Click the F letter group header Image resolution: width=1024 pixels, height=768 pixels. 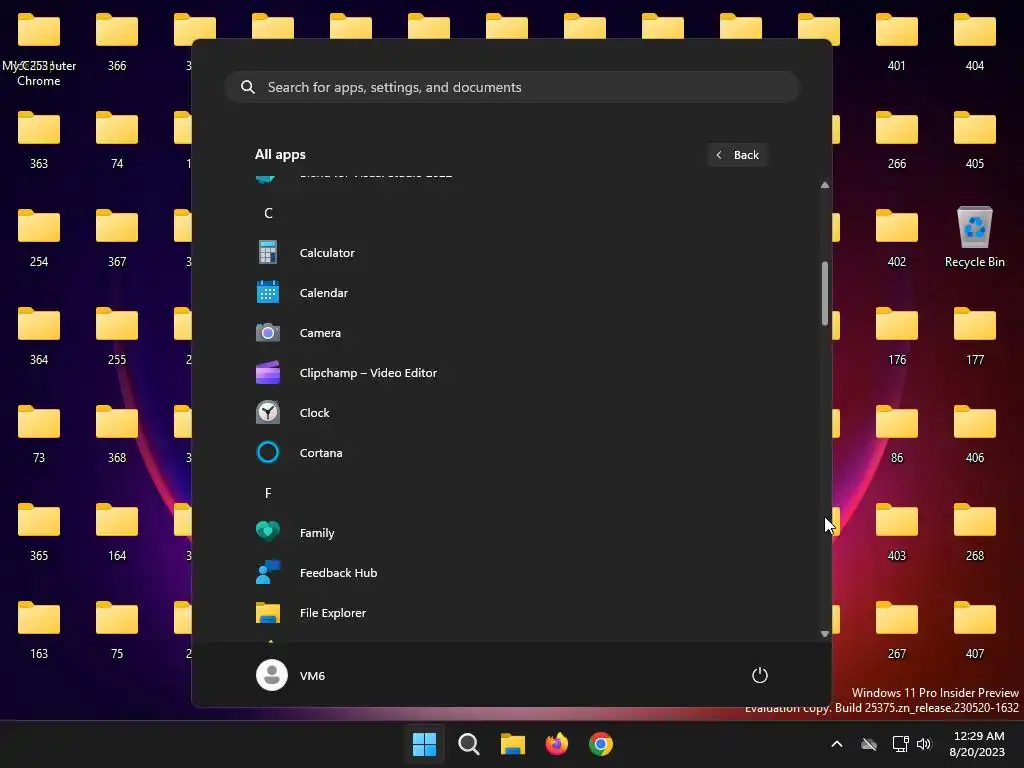[x=268, y=493]
